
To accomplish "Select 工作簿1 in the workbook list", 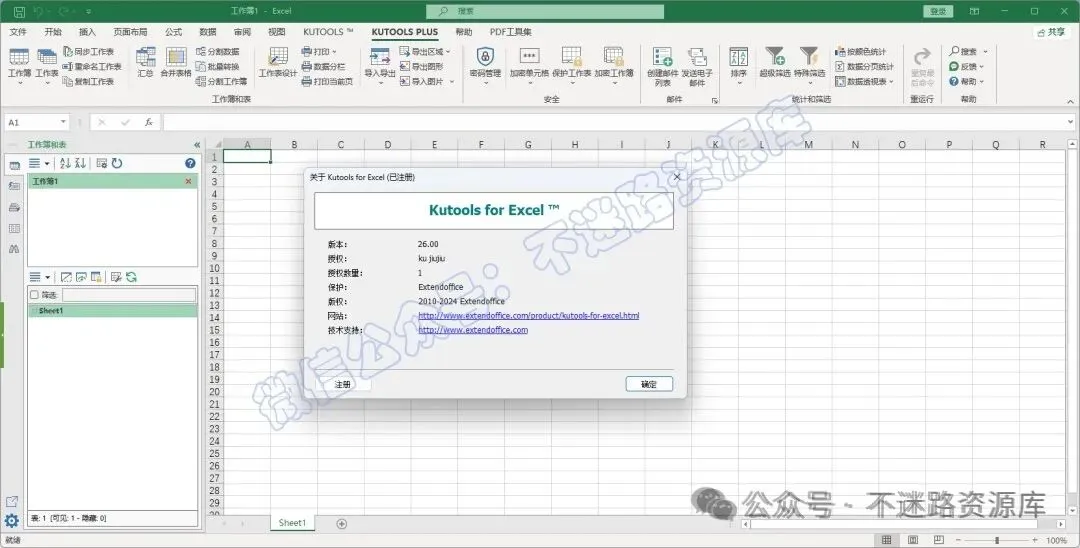I will click(x=112, y=181).
